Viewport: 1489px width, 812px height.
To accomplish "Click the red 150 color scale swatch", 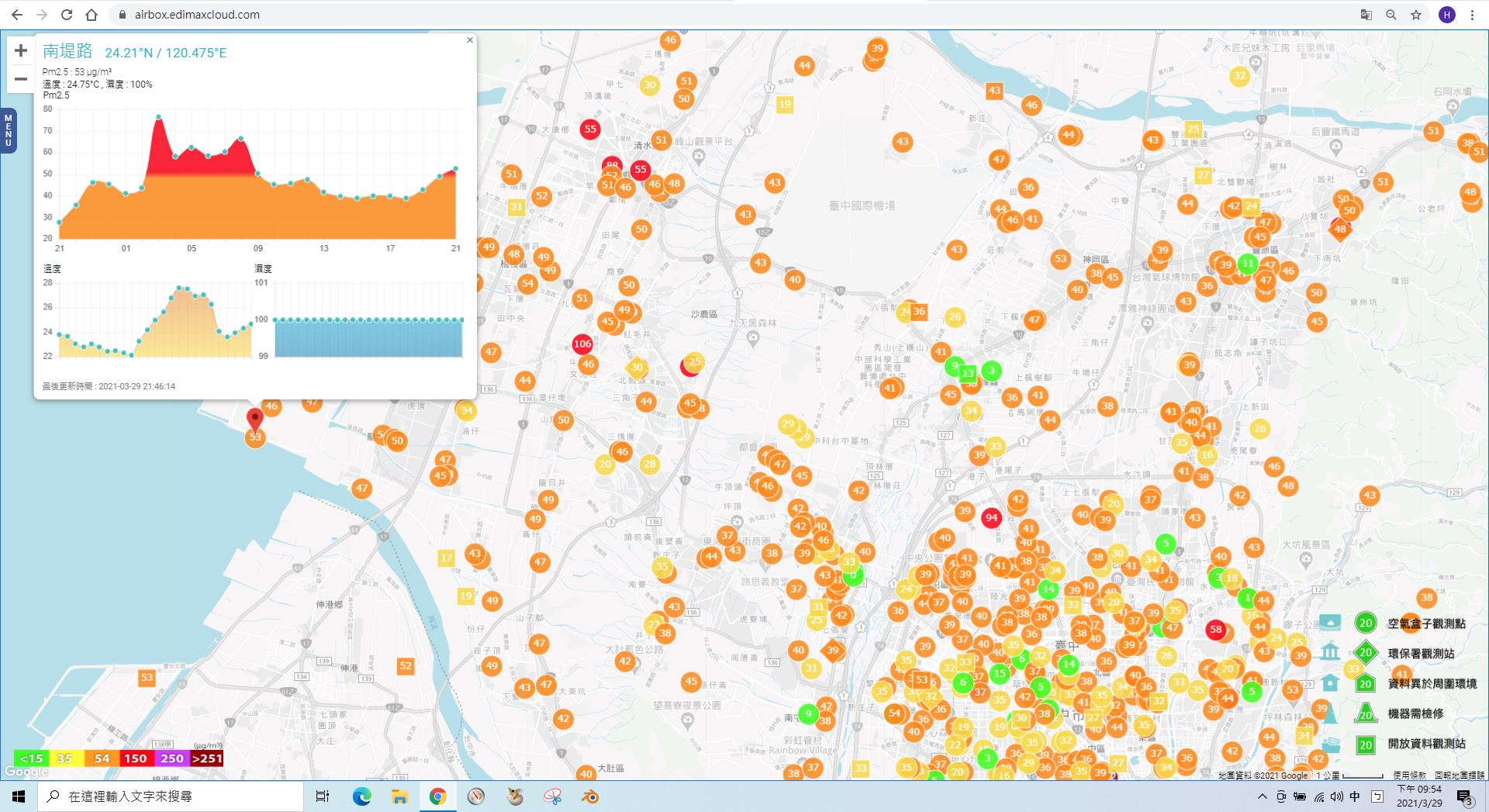I will (x=136, y=758).
